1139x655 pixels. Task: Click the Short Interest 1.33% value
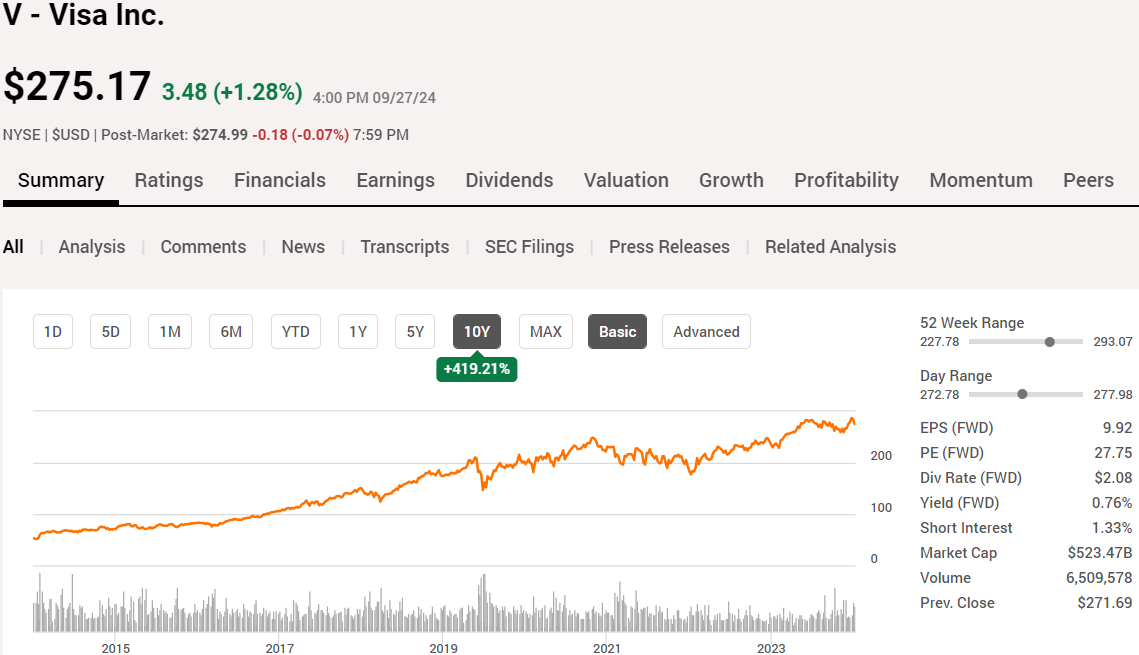click(1112, 528)
